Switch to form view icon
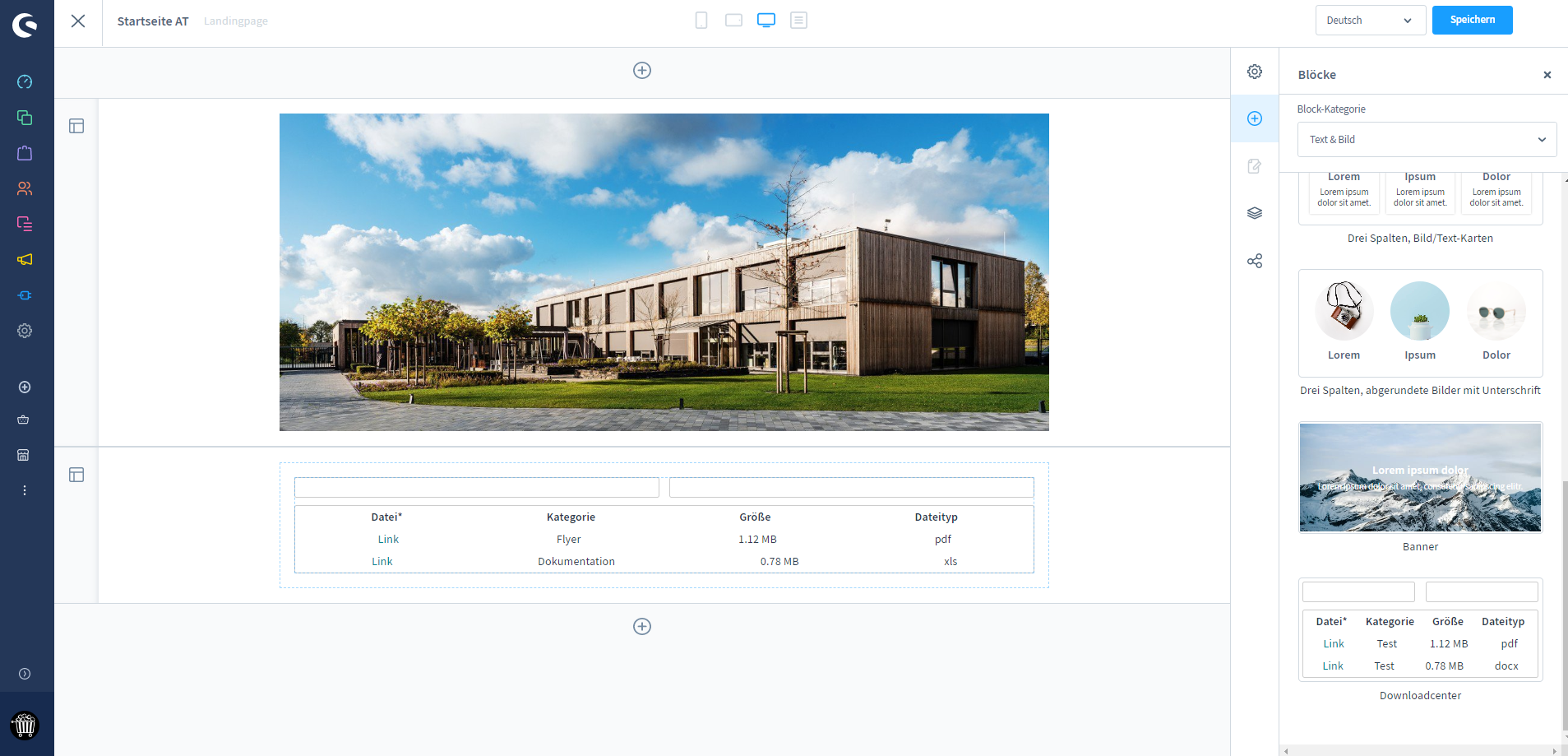 pos(798,20)
